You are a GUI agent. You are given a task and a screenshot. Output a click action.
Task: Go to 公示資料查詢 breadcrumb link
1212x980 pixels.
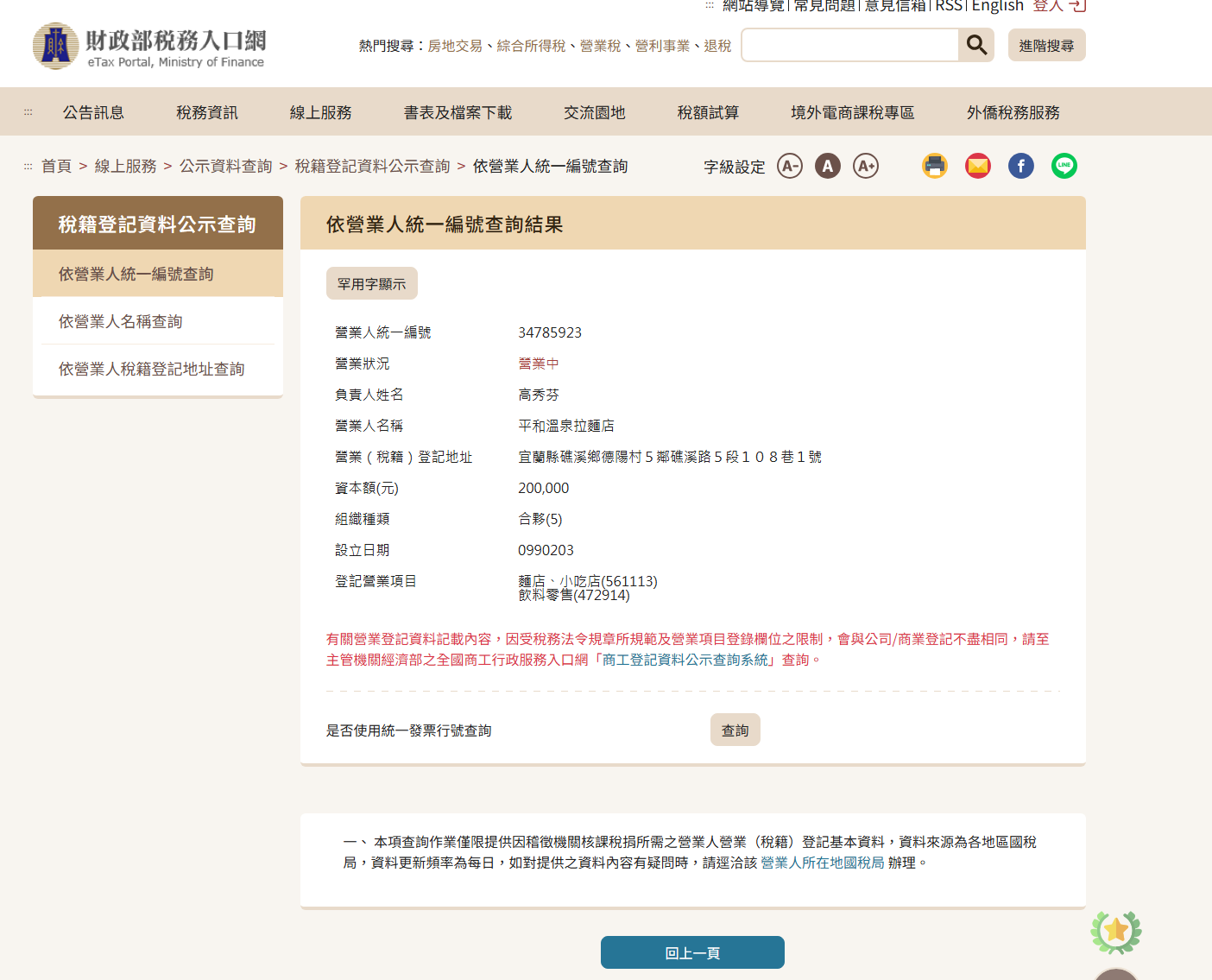[x=226, y=166]
